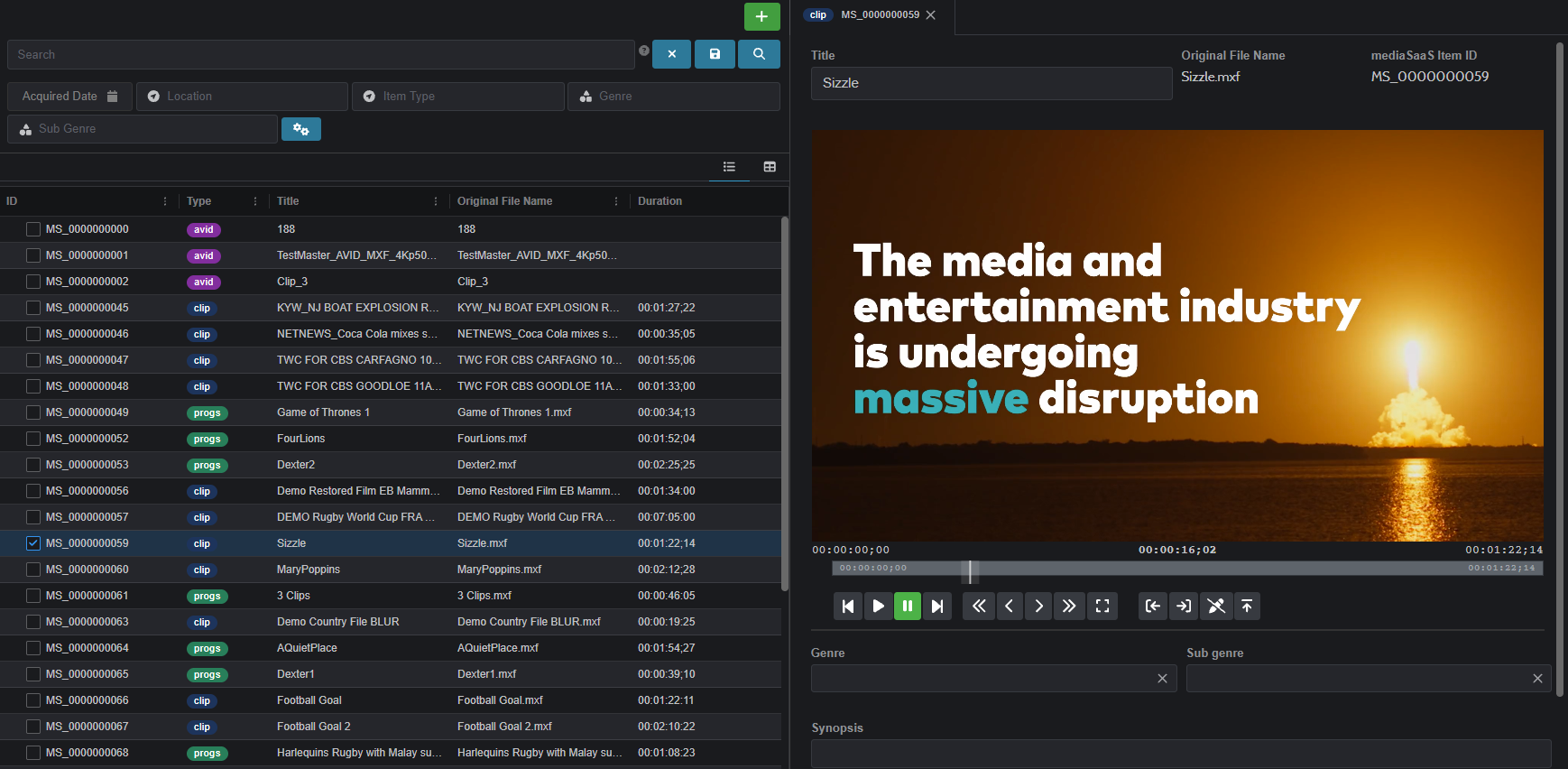Select the MS_0000000059 clip tab
1568x769 pixels.
tap(870, 15)
